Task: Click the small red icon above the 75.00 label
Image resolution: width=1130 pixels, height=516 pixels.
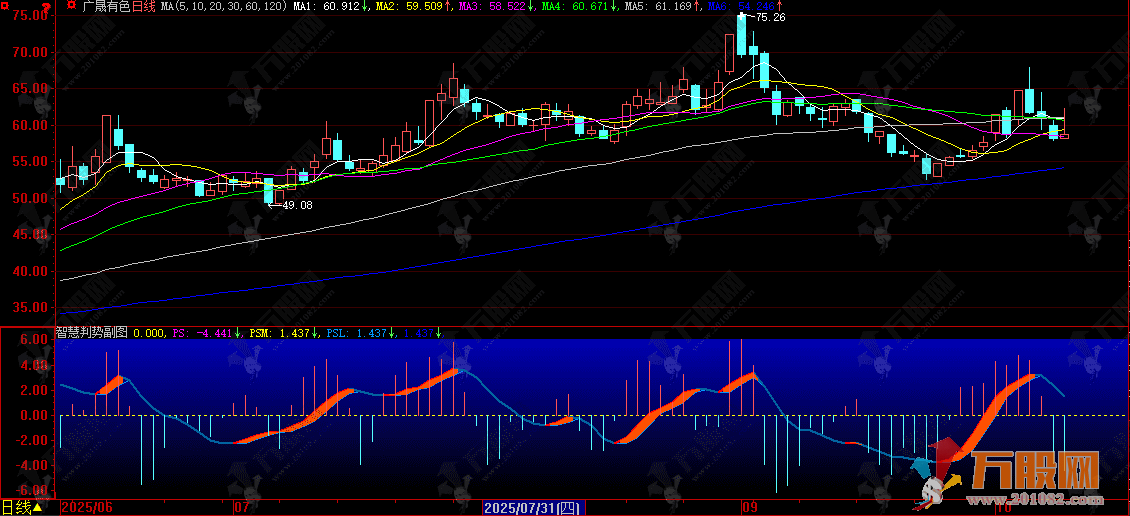Action: point(44,6)
